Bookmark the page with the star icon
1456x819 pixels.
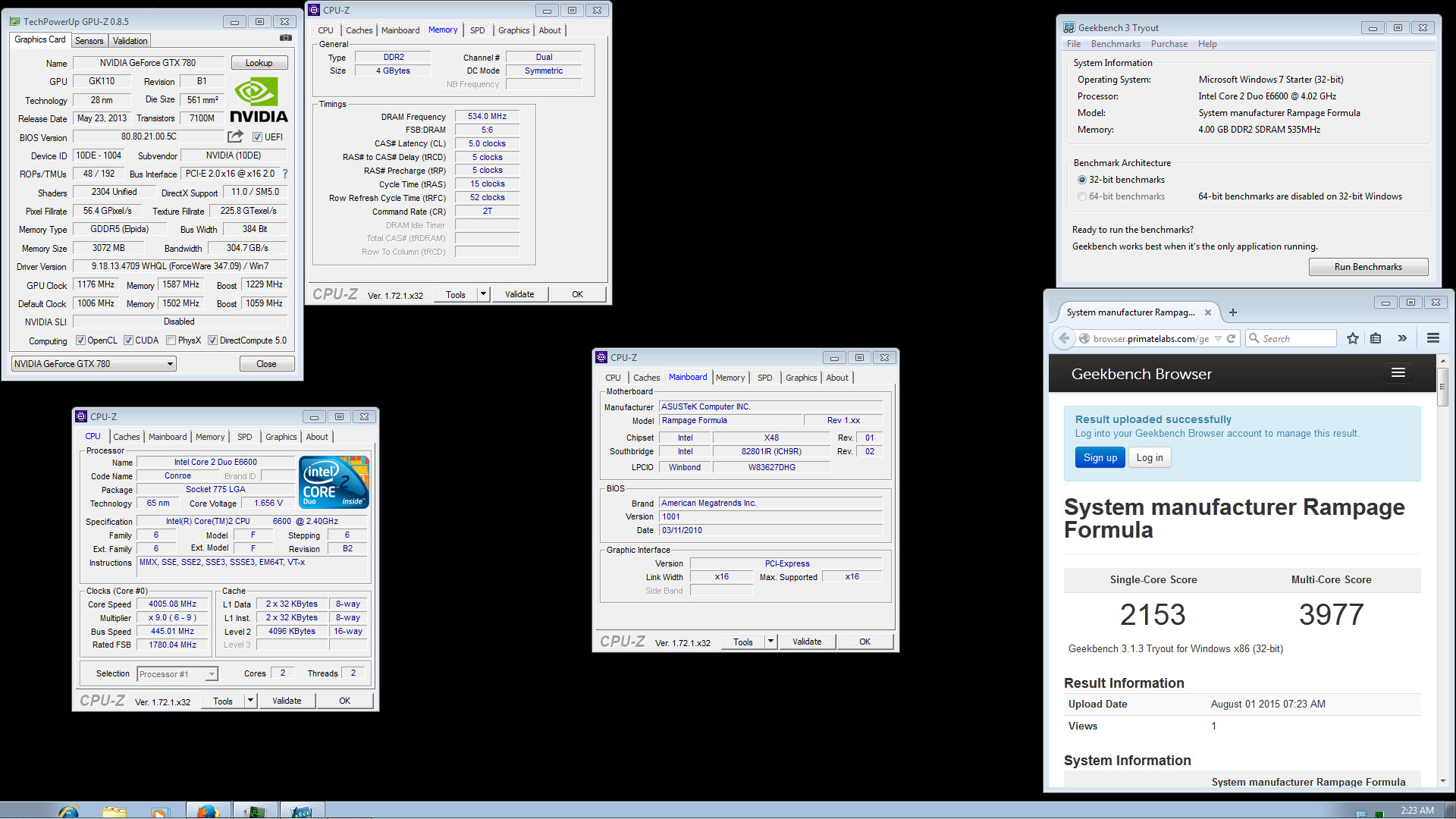(1352, 338)
